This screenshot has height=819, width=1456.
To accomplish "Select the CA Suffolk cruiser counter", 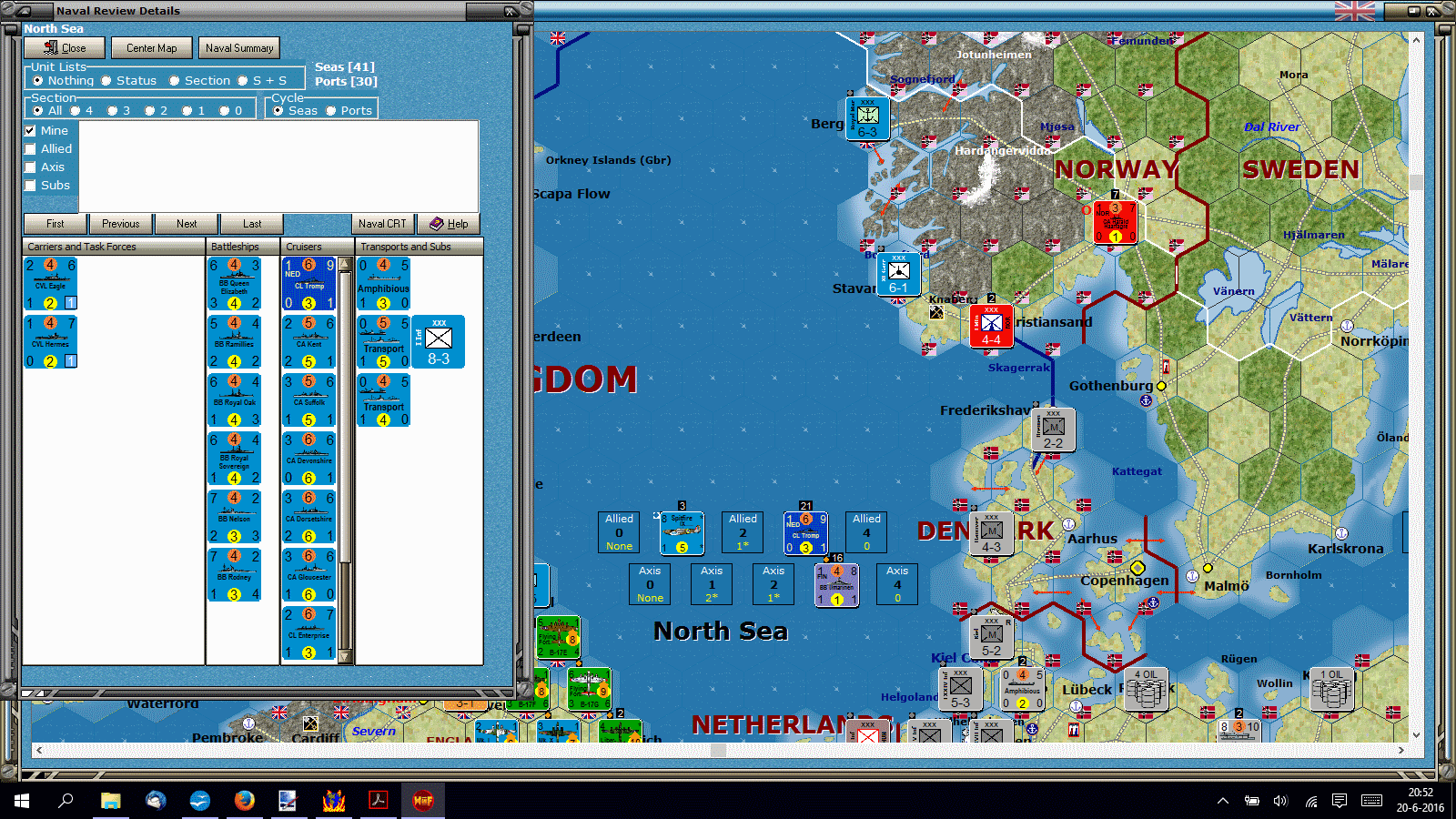I will (309, 400).
